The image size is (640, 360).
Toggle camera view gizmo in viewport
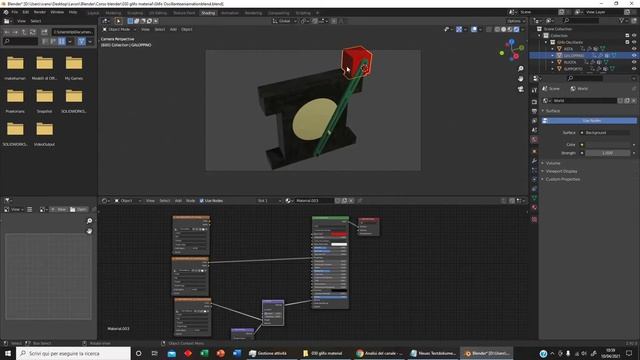tap(520, 89)
